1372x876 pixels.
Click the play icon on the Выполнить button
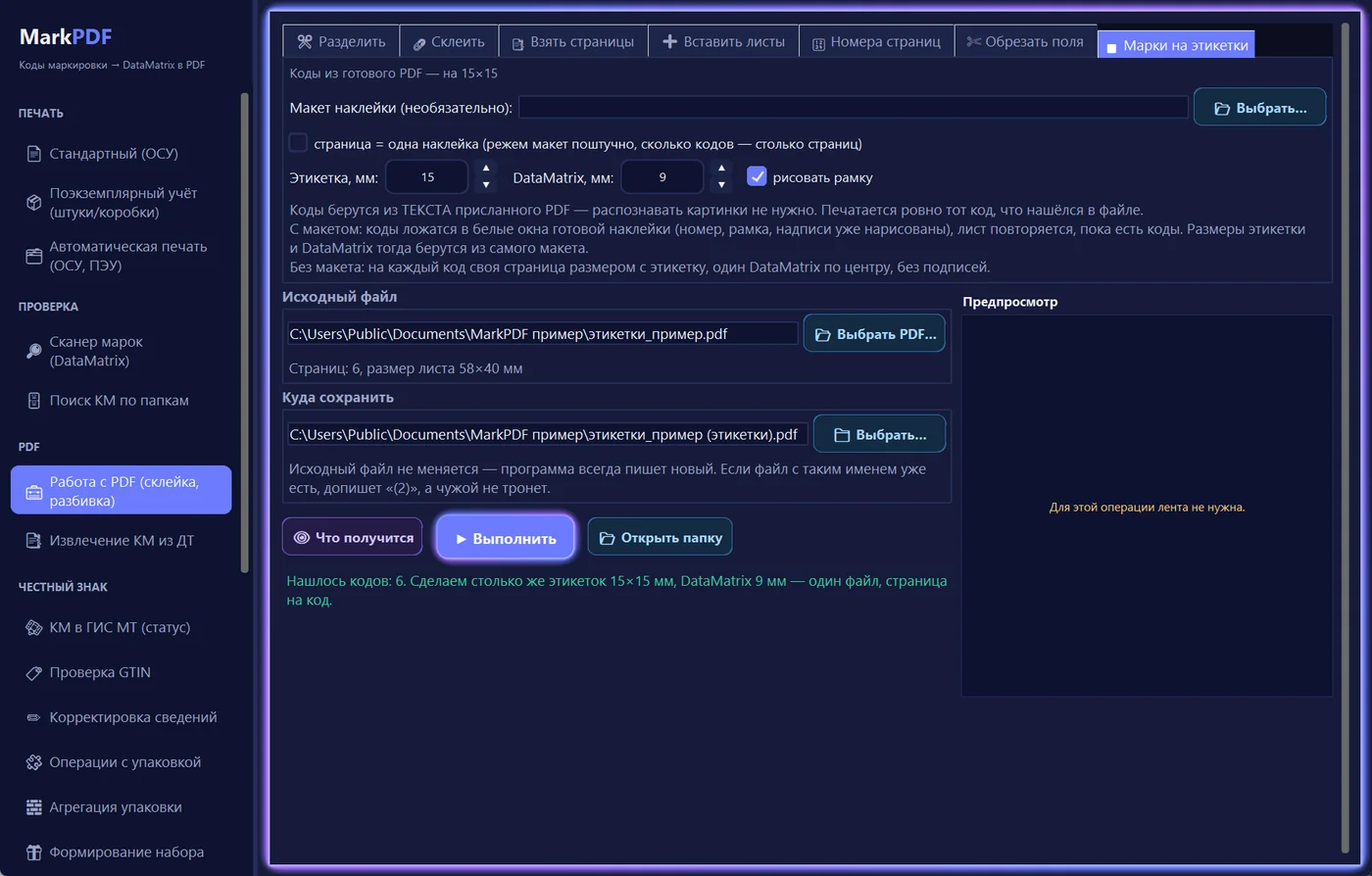[x=461, y=539]
